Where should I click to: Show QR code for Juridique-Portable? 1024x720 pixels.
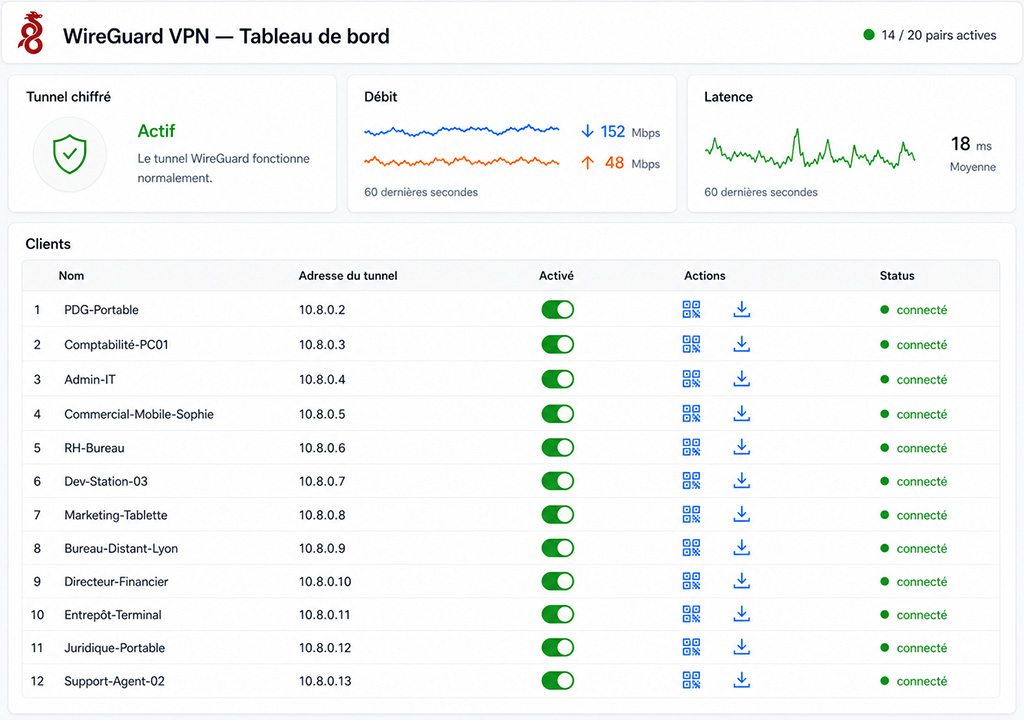click(x=691, y=647)
